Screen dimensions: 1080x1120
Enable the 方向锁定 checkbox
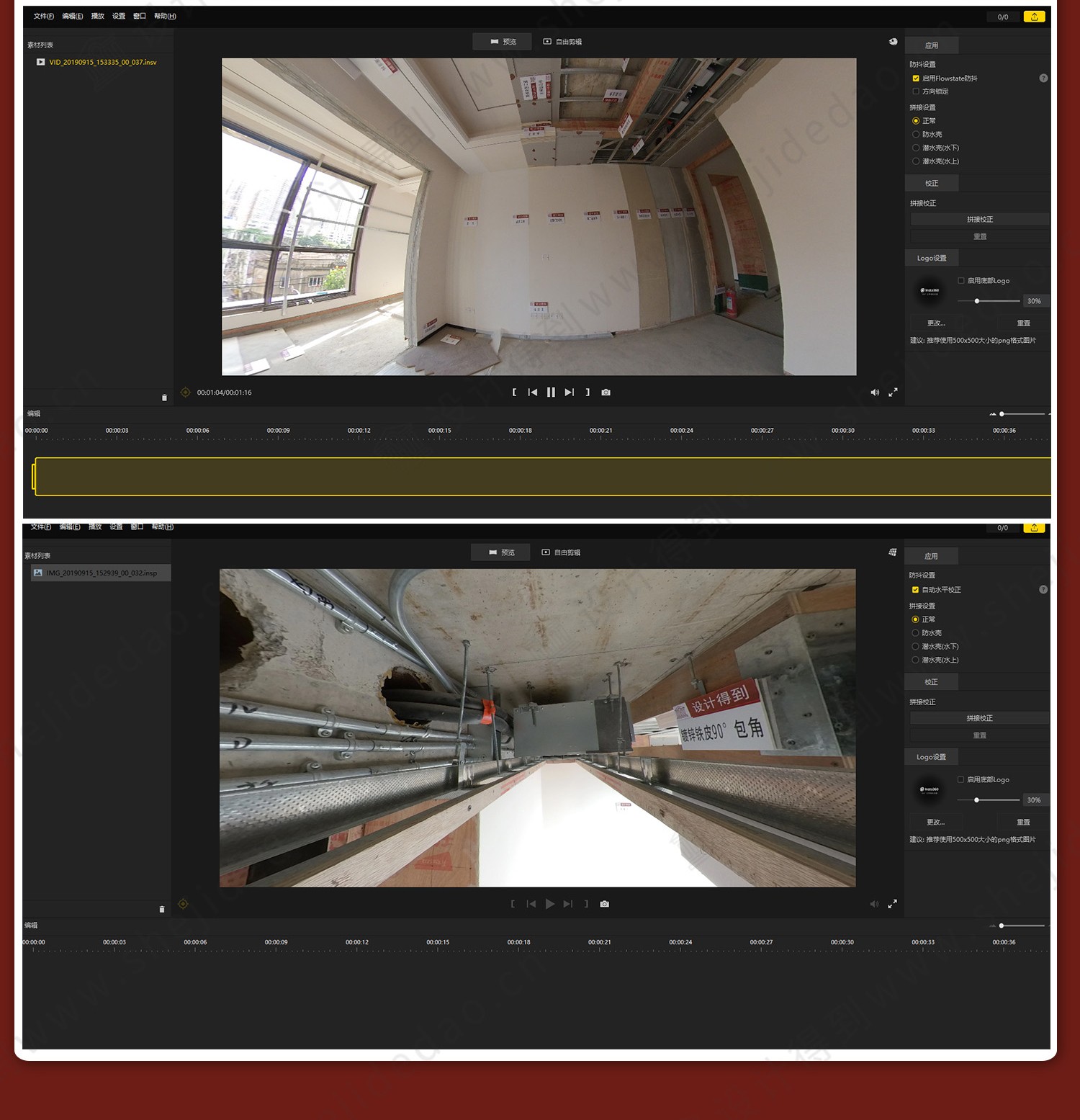click(x=916, y=91)
